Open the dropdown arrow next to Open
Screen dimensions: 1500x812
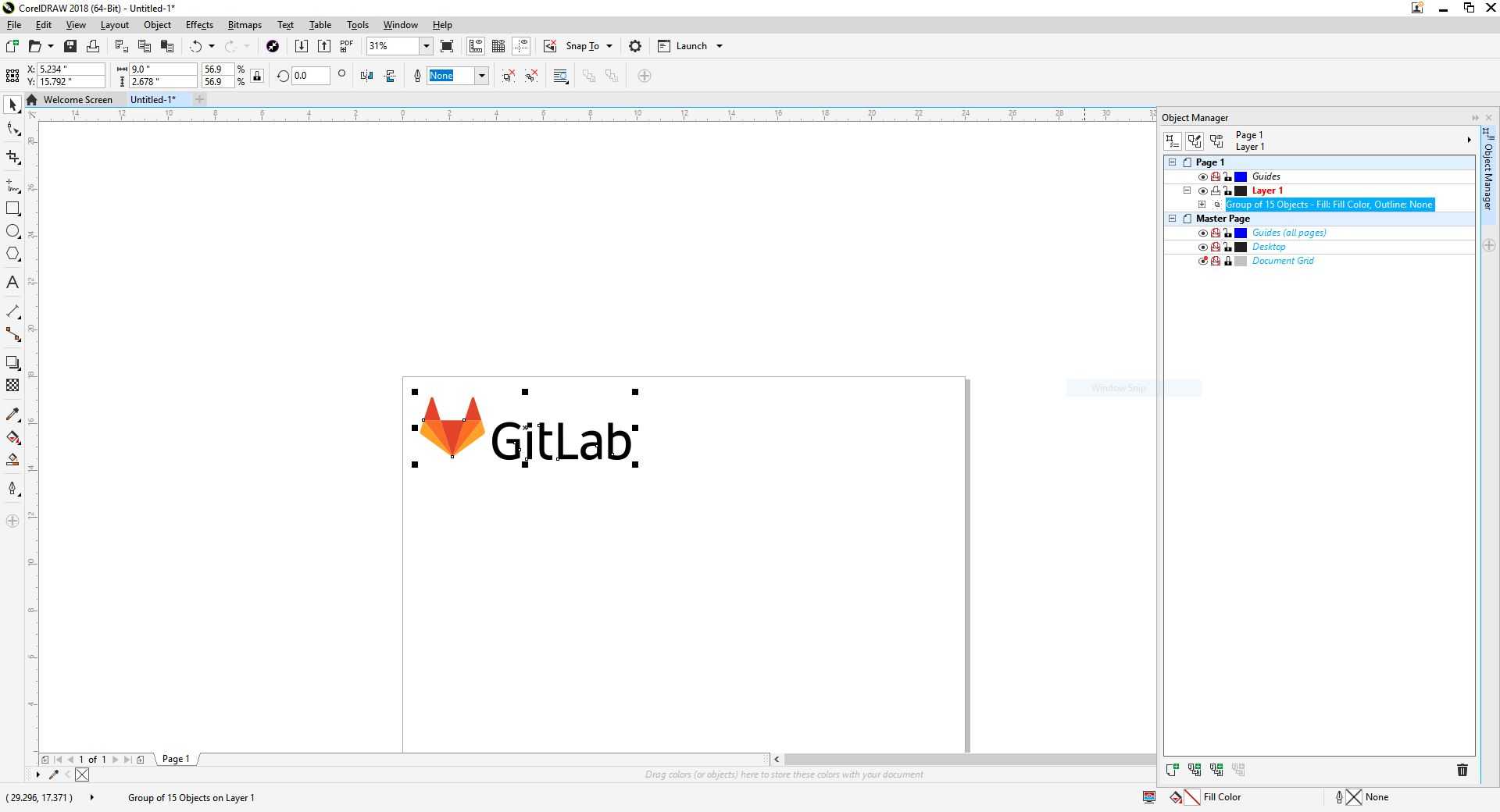point(51,46)
